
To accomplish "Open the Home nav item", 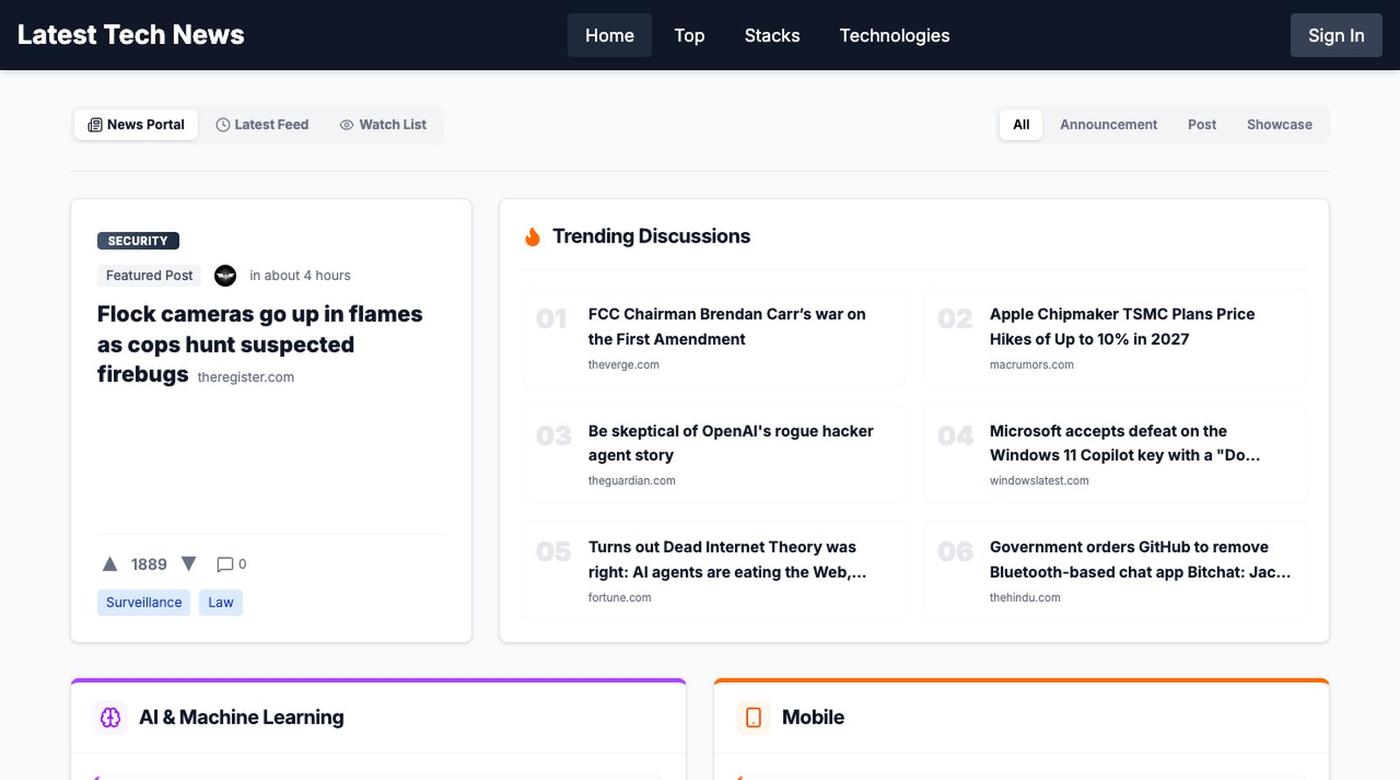I will click(x=609, y=35).
